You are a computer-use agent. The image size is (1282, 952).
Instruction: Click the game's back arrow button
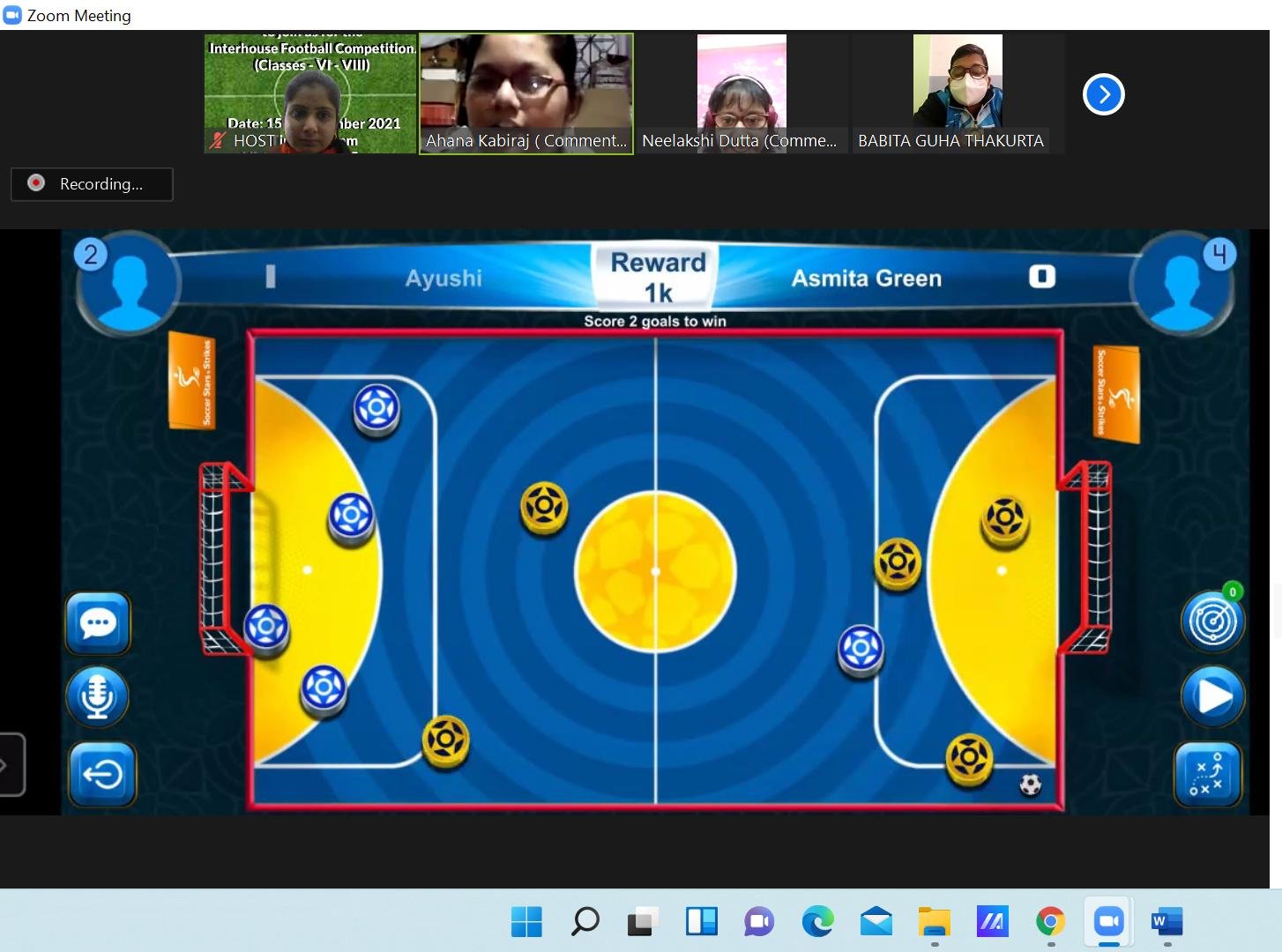[x=102, y=774]
